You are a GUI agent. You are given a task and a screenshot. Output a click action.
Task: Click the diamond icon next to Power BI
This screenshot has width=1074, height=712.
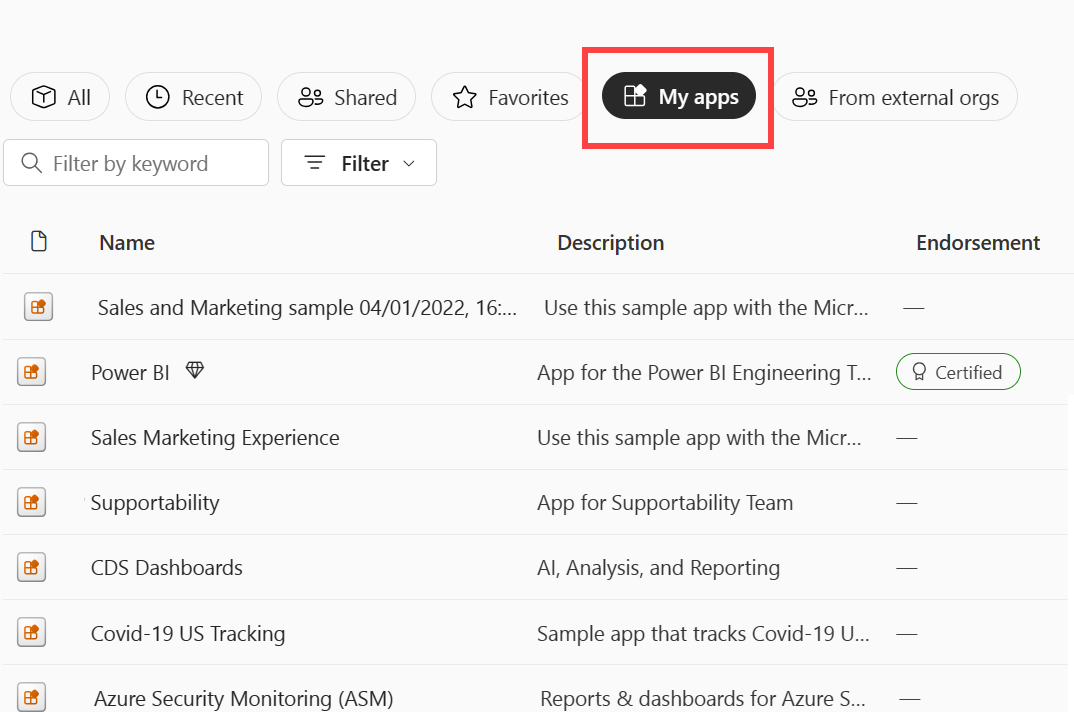point(194,369)
